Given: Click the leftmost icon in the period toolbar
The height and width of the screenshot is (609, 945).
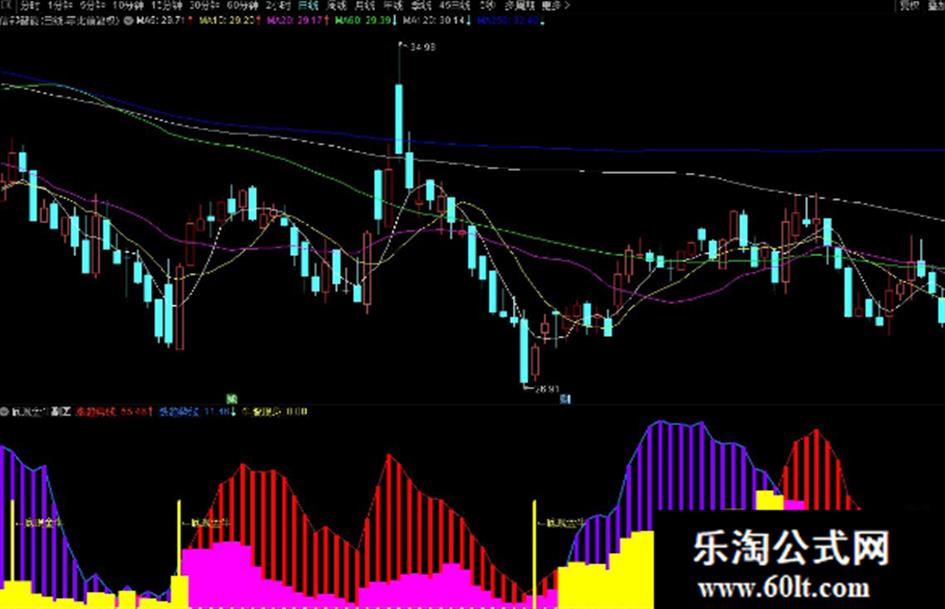Looking at the screenshot, I should (x=7, y=5).
